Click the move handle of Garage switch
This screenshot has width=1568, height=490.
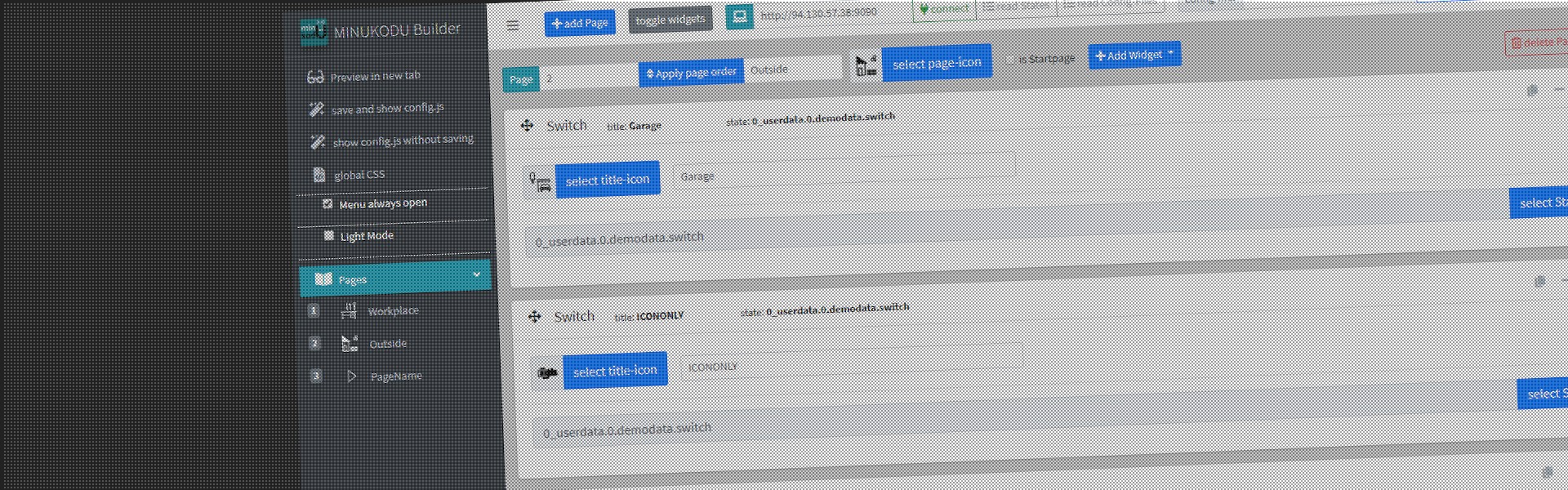pyautogui.click(x=527, y=126)
